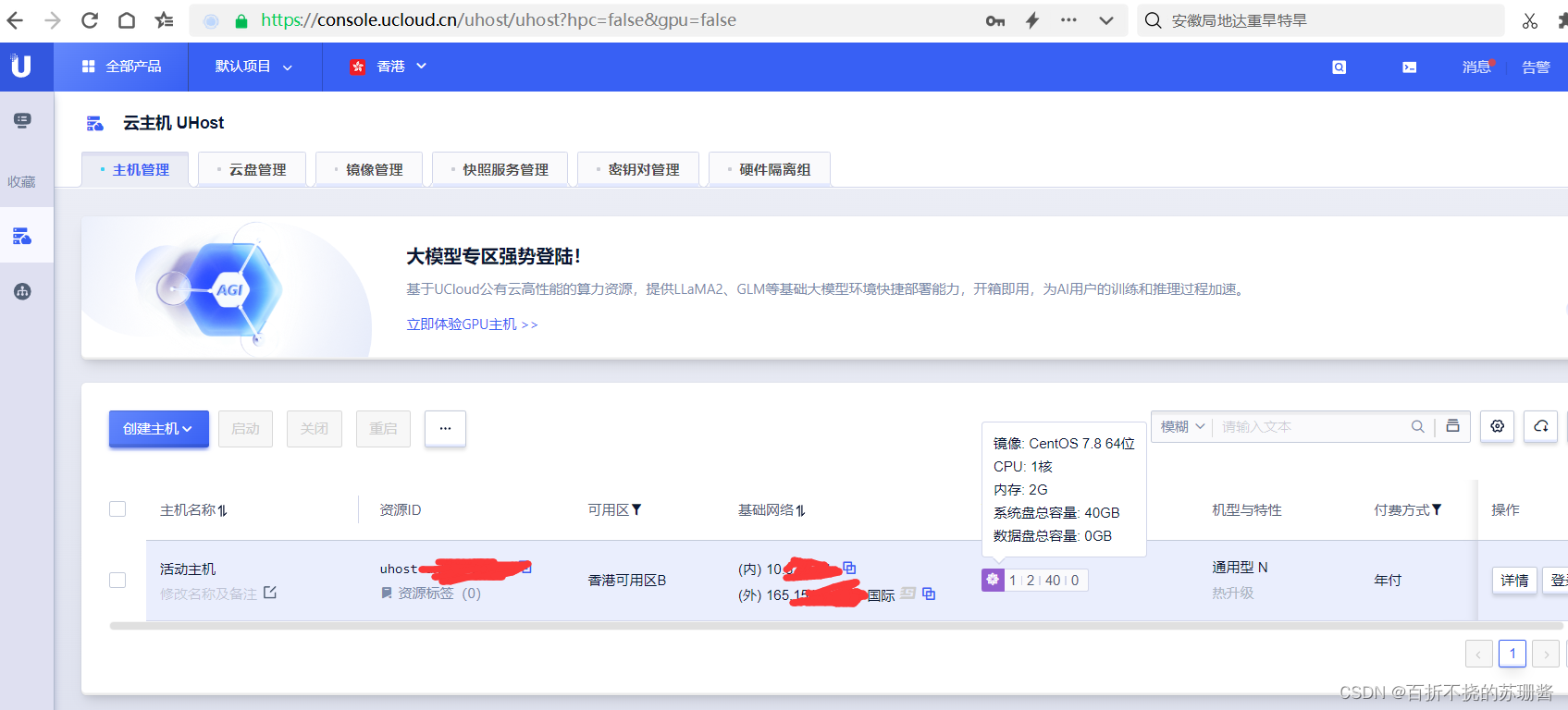
Task: Click the resource tag flag icon
Action: pyautogui.click(x=387, y=594)
